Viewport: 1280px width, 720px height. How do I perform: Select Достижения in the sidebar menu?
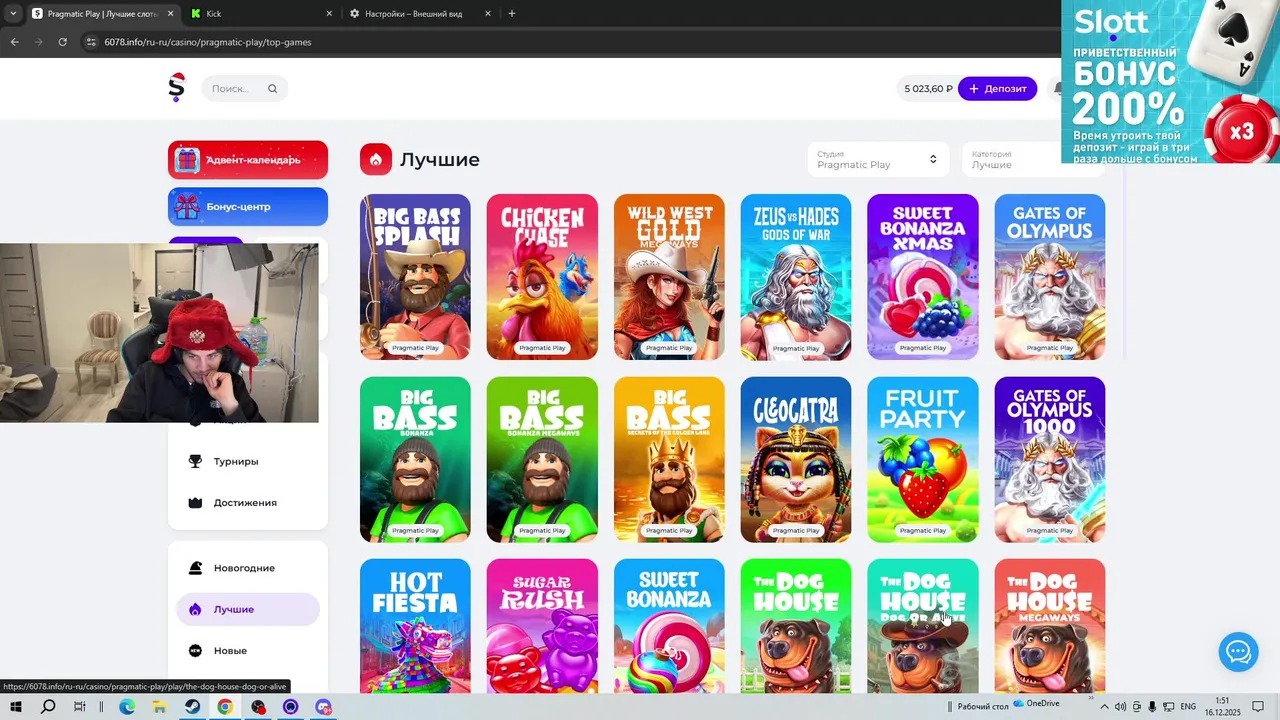[x=247, y=503]
